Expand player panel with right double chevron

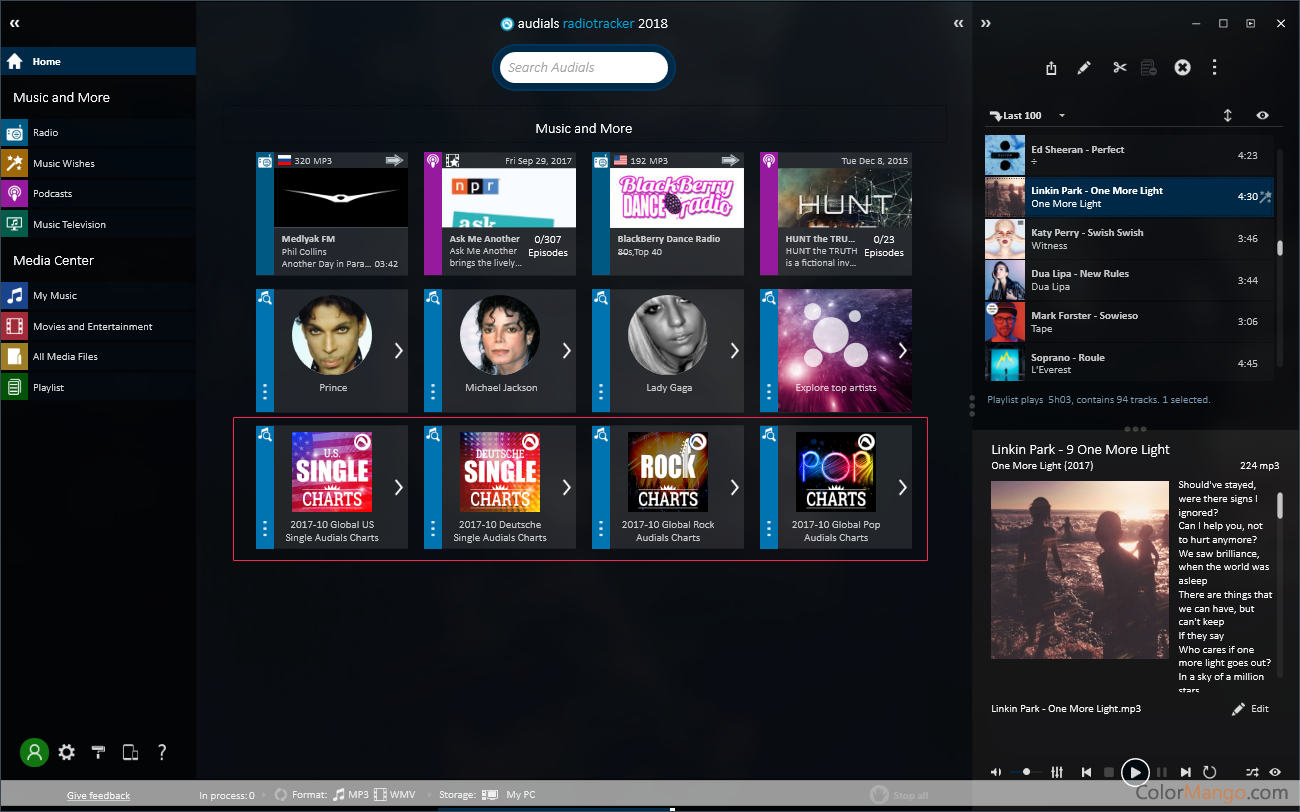point(985,23)
